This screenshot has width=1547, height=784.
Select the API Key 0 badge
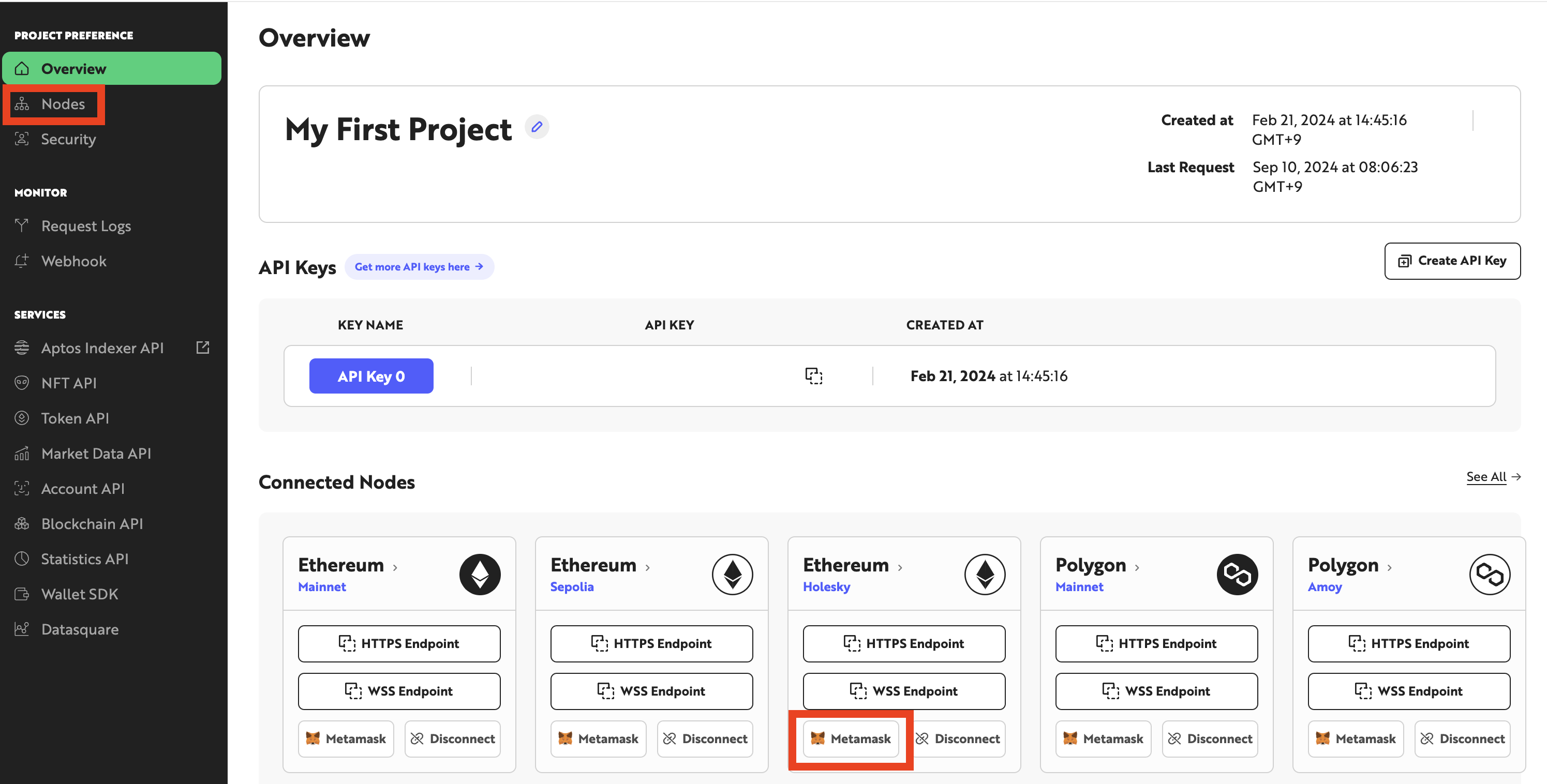371,376
